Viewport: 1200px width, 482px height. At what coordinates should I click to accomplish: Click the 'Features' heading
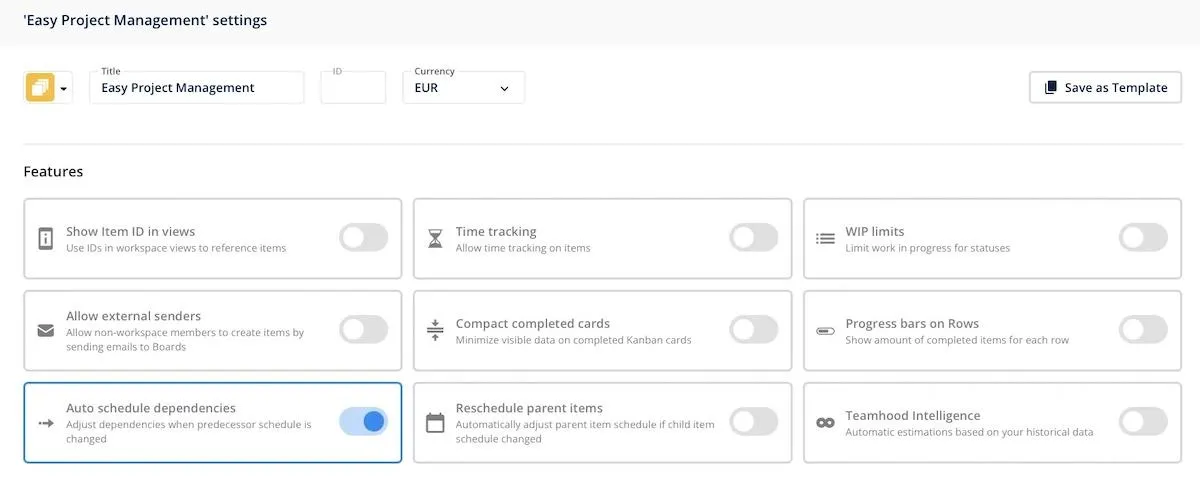click(53, 171)
